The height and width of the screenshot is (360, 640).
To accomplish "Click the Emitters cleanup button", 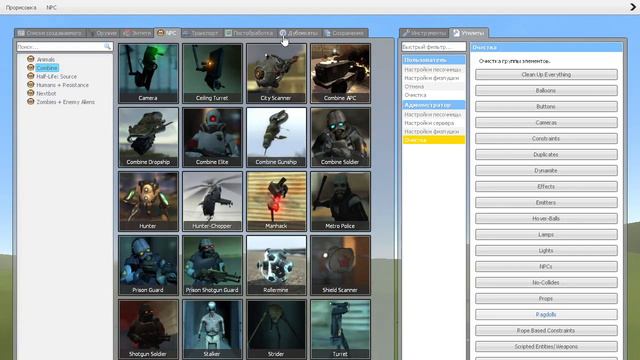I will (x=546, y=202).
